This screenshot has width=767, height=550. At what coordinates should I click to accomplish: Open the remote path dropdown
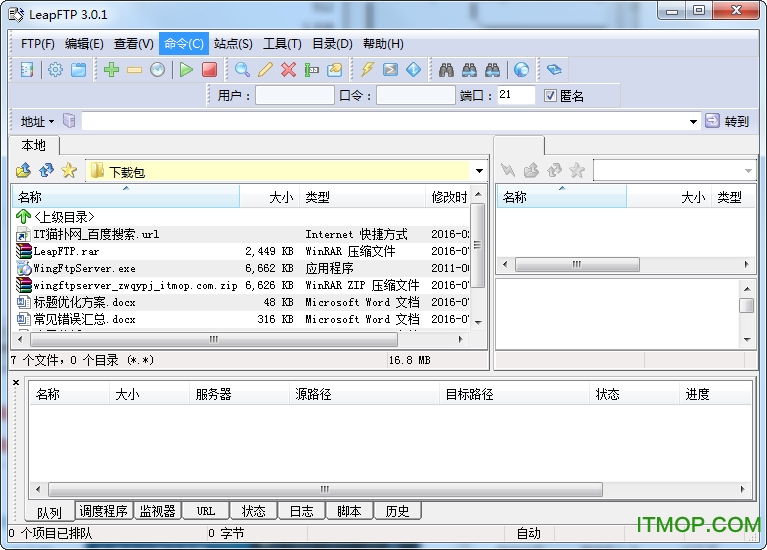pyautogui.click(x=748, y=171)
